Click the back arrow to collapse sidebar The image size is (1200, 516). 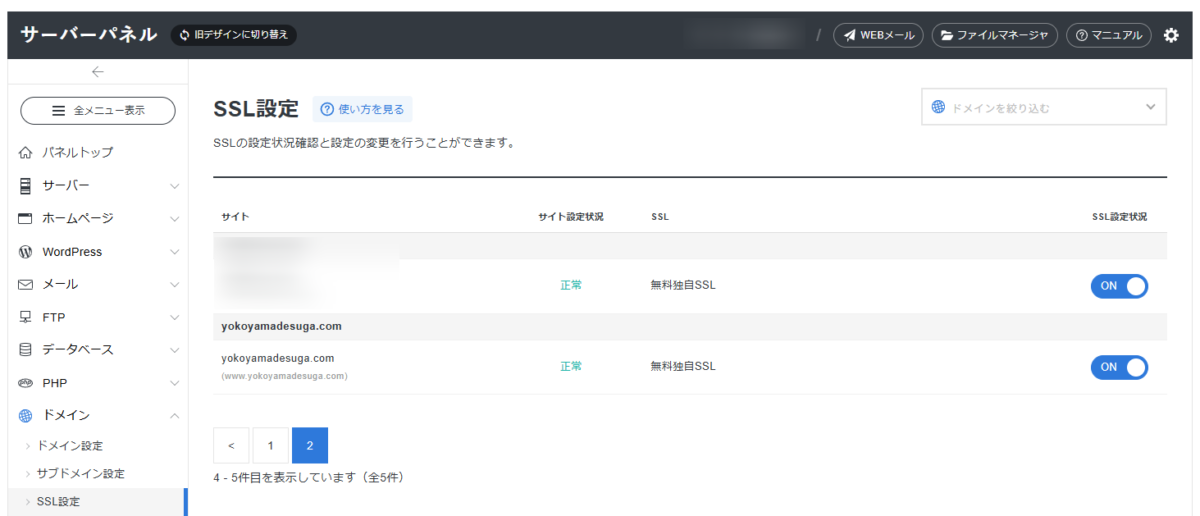(x=97, y=72)
